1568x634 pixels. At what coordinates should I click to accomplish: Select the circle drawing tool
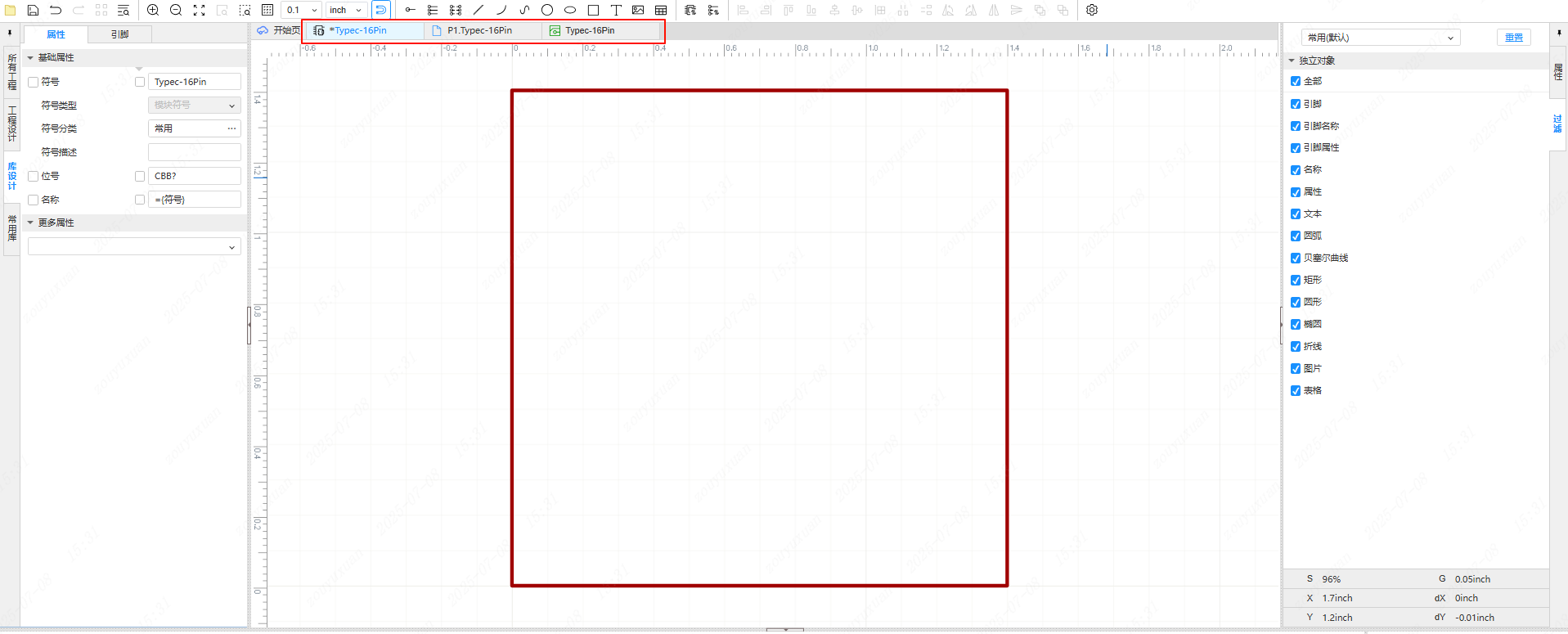(x=547, y=10)
